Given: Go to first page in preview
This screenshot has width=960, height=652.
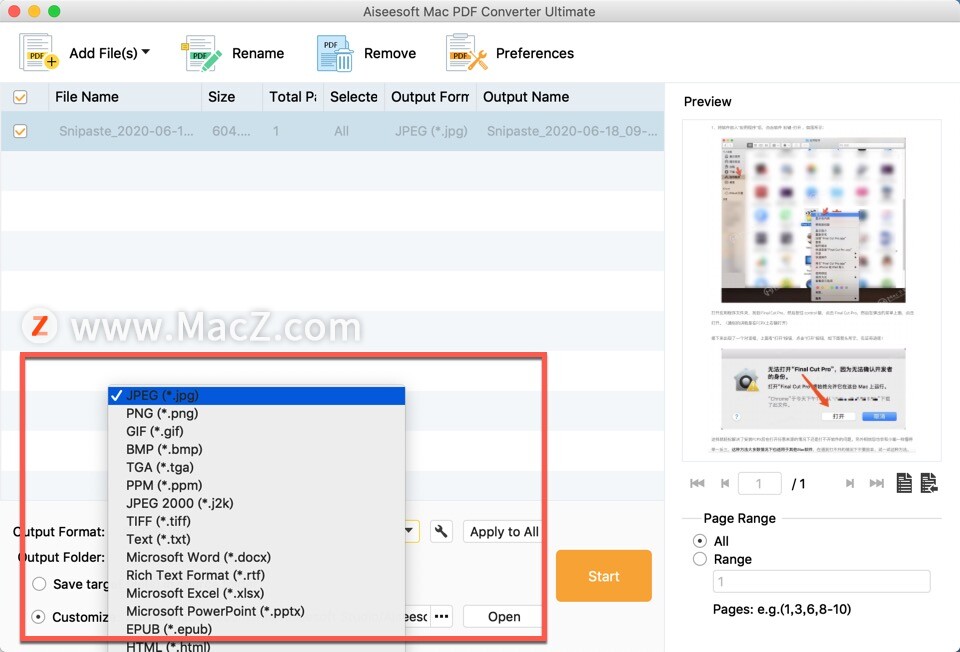Looking at the screenshot, I should (x=697, y=484).
